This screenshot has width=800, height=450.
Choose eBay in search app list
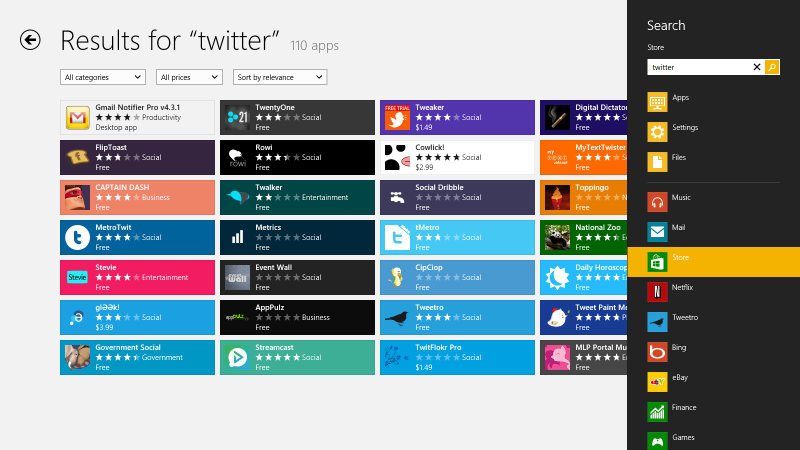tap(713, 382)
